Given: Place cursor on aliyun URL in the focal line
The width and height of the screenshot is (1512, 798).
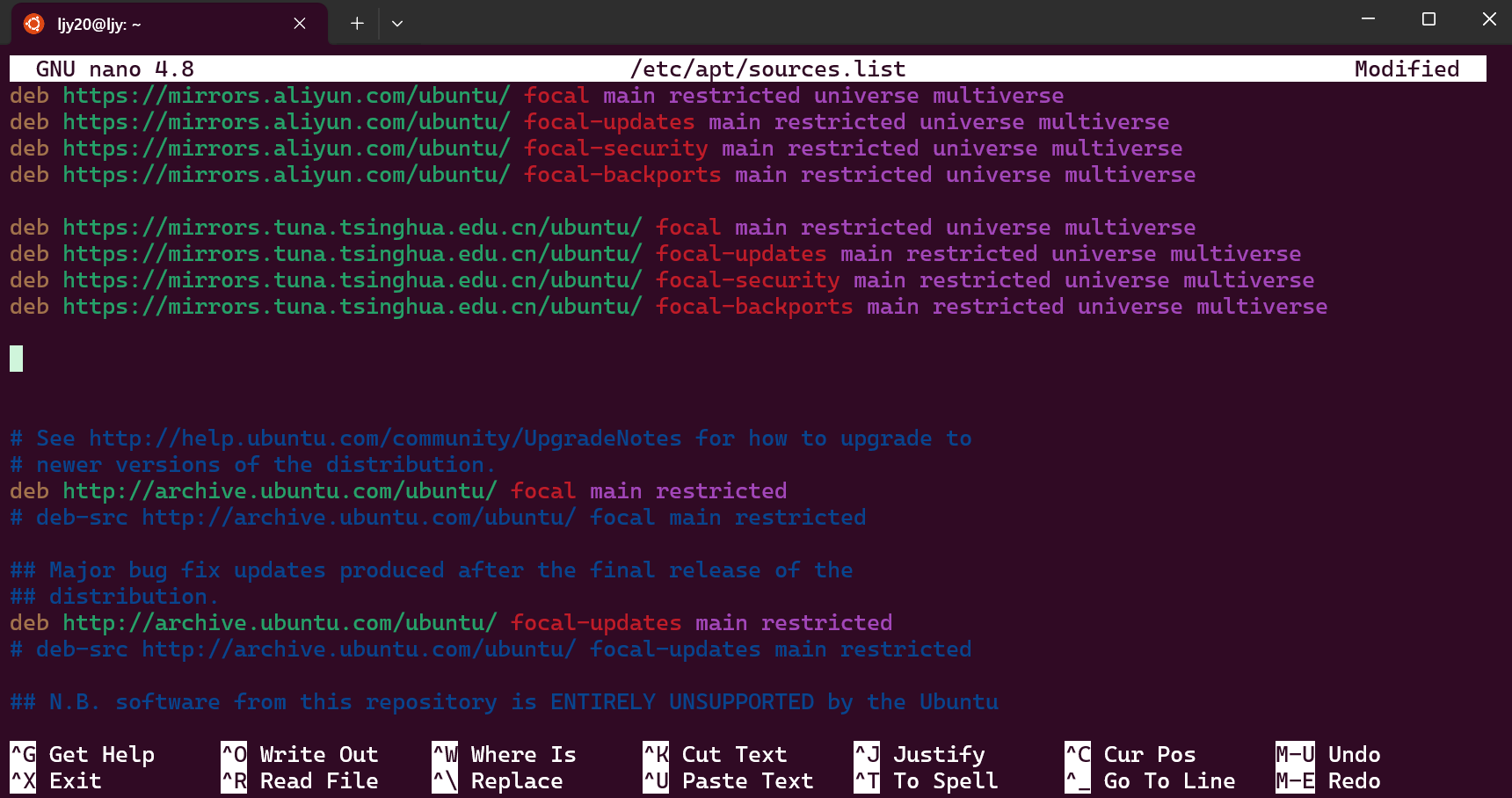Looking at the screenshot, I should (287, 96).
